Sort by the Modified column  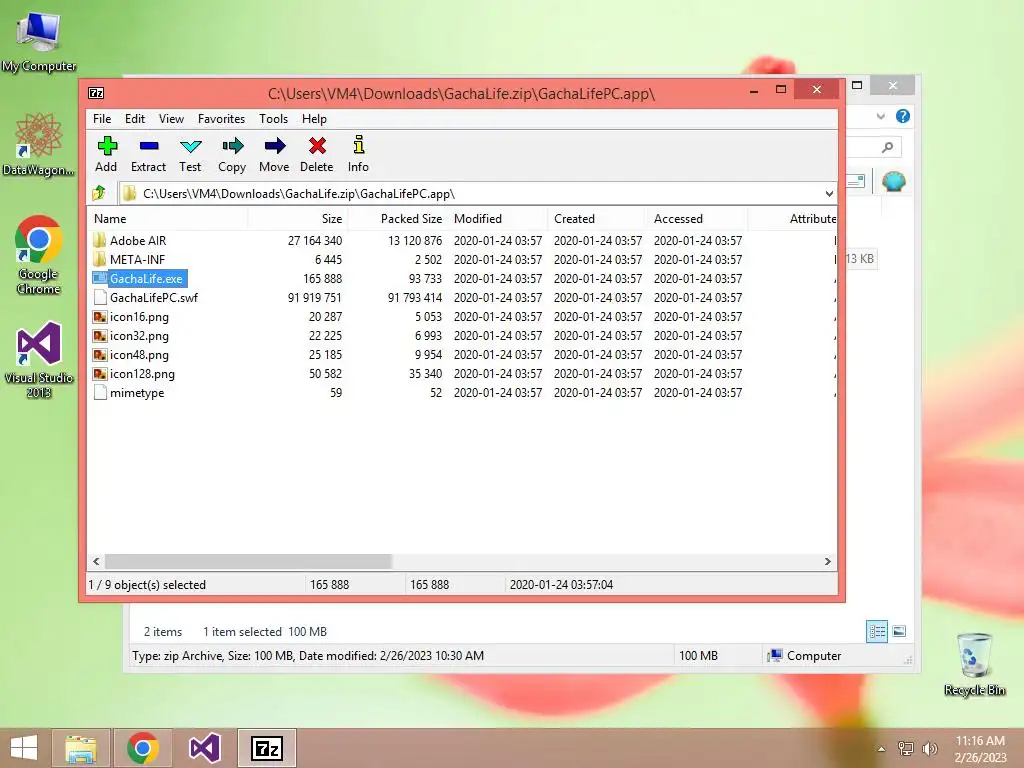[498, 219]
